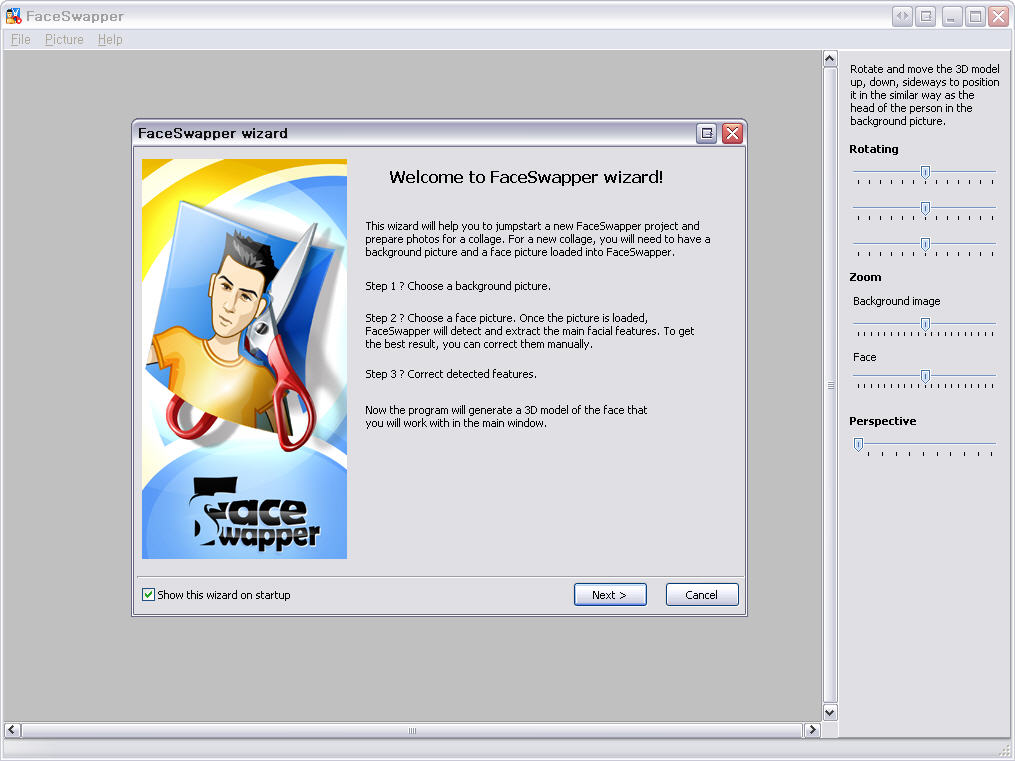Screen dimensions: 1015x761
Task: Click the Step 1 Choose a background picture text
Action: click(458, 286)
